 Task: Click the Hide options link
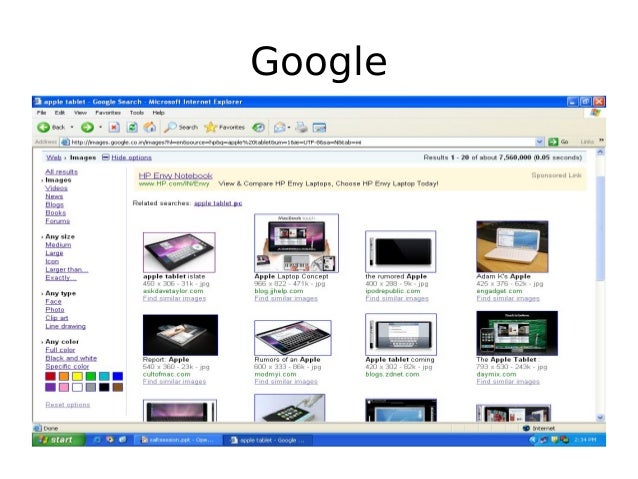pos(131,157)
